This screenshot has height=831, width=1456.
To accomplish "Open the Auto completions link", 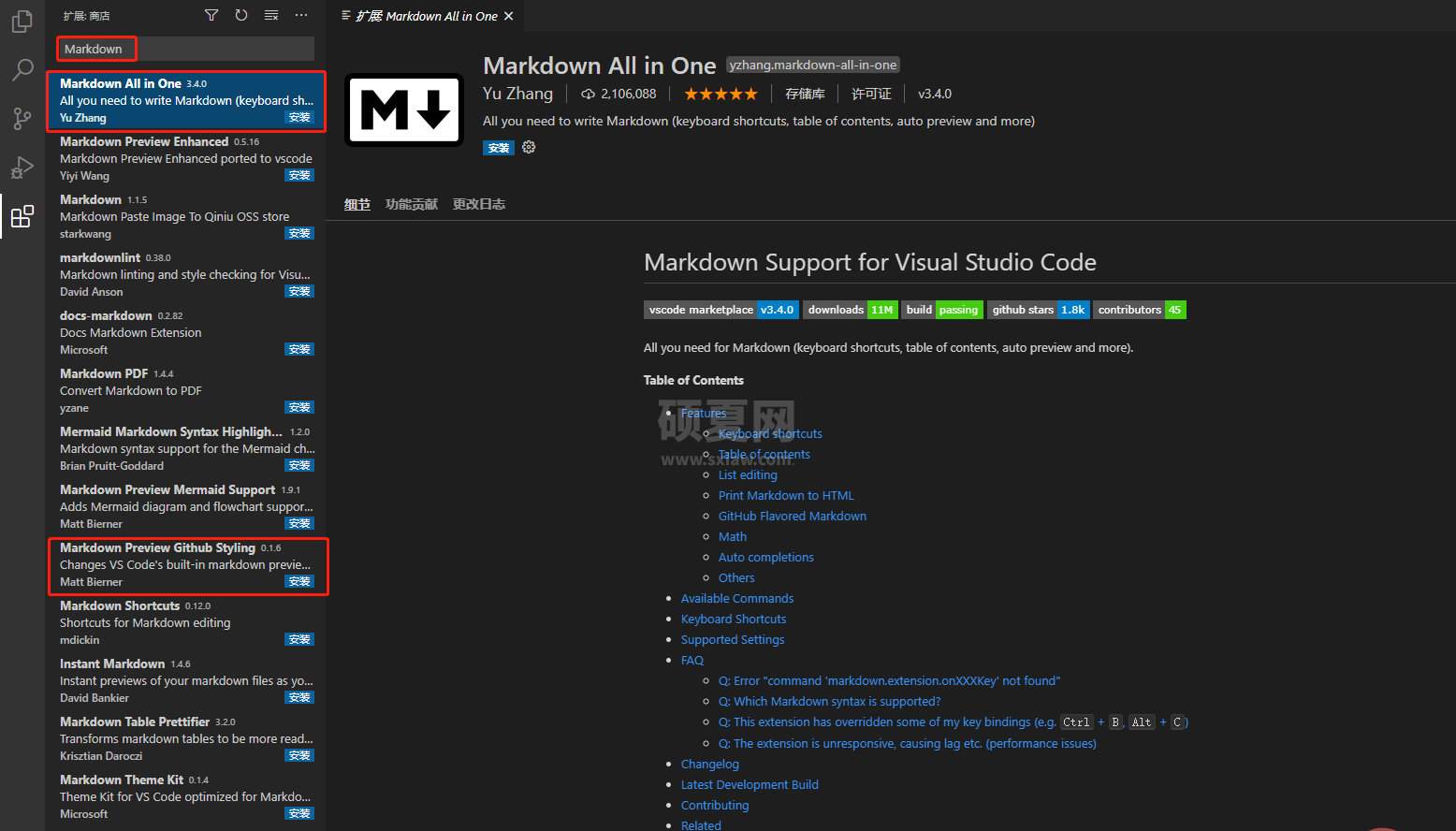I will pos(766,558).
